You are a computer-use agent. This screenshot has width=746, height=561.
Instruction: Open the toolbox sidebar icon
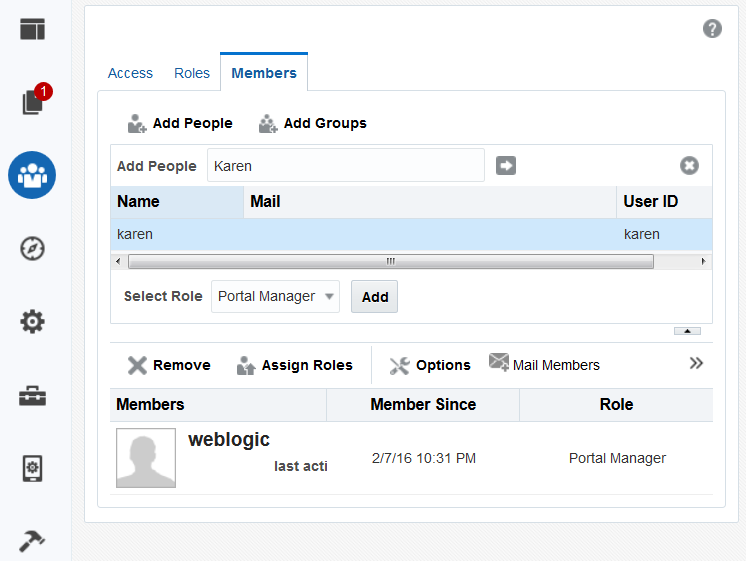[32, 396]
